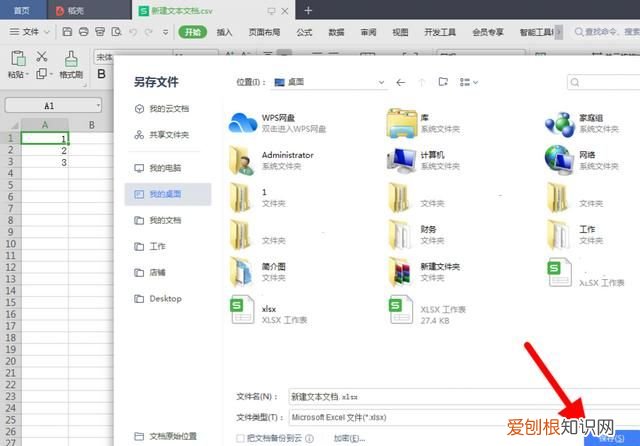The image size is (640, 446).
Task: Open the folder named 1
Action: click(258, 197)
